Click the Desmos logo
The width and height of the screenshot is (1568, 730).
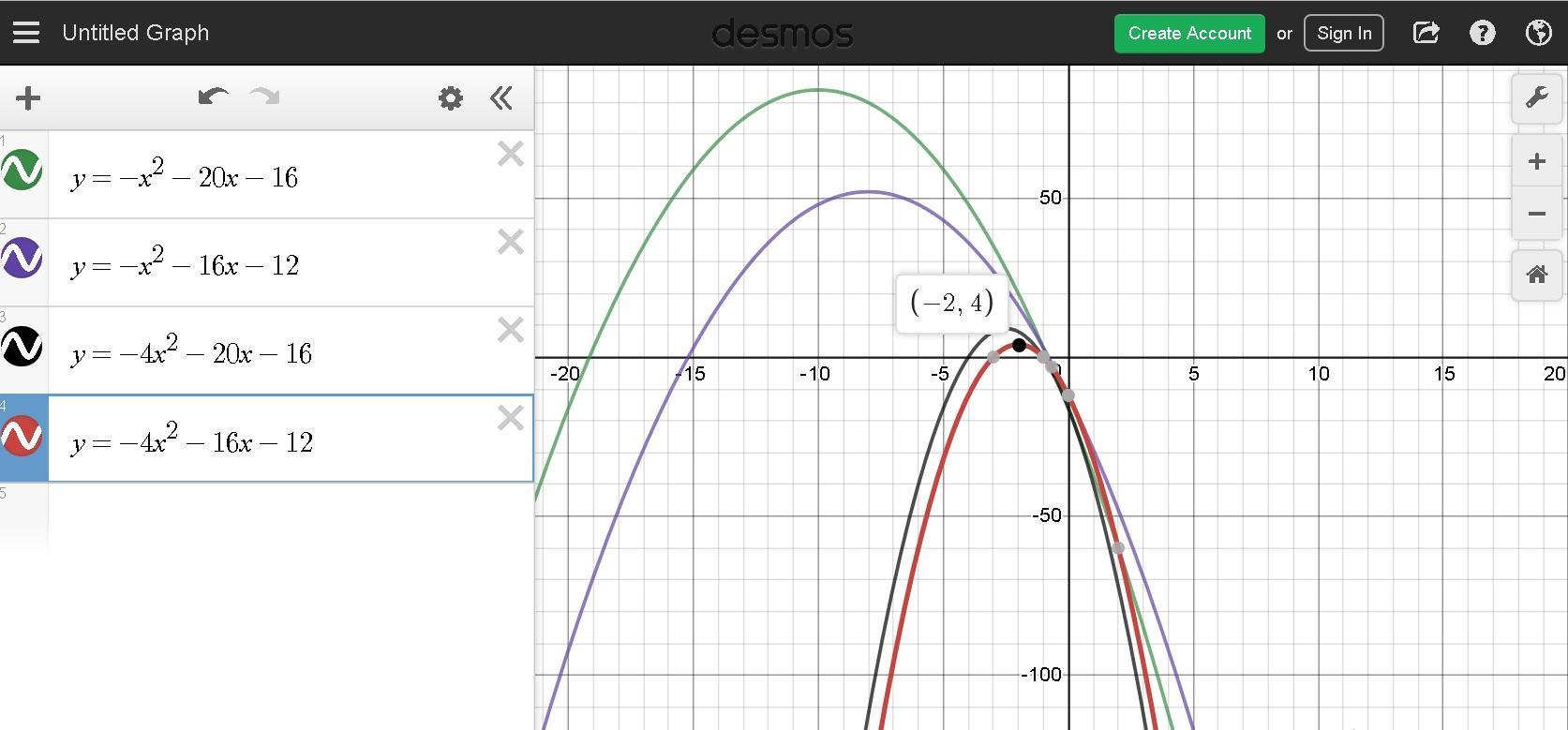tap(783, 34)
